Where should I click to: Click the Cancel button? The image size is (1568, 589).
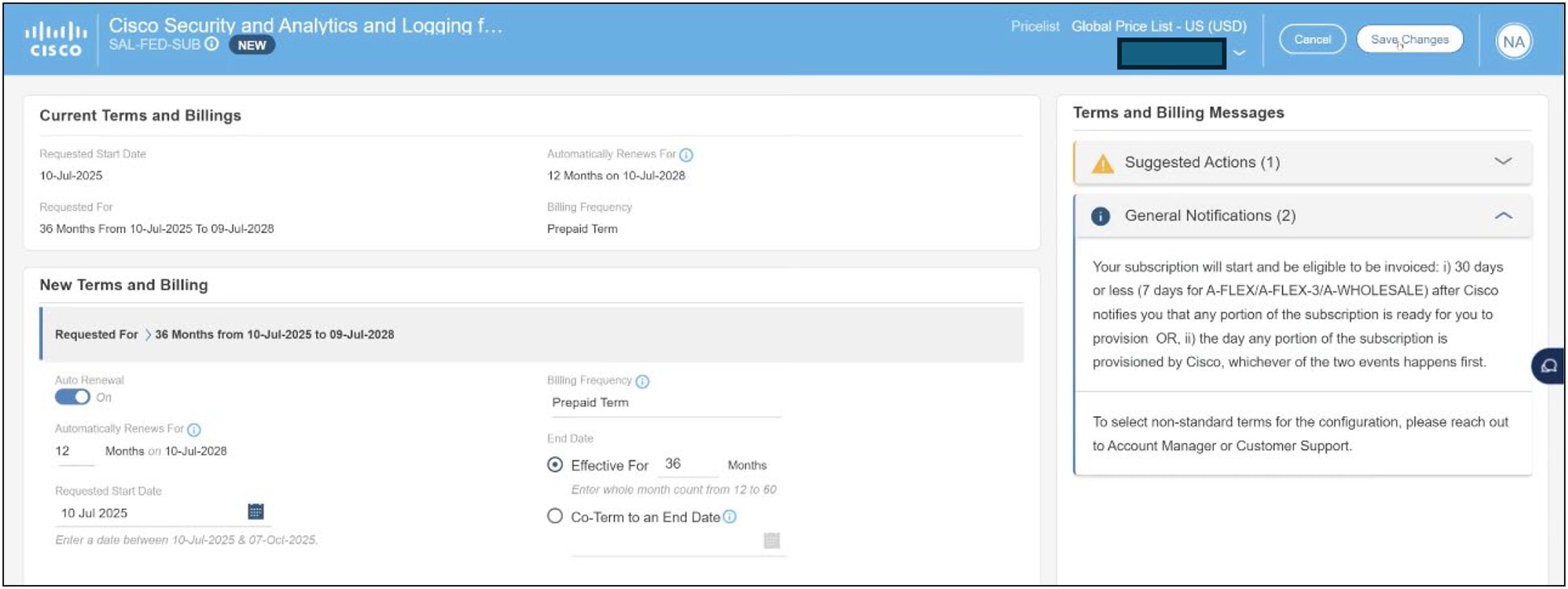click(x=1312, y=40)
